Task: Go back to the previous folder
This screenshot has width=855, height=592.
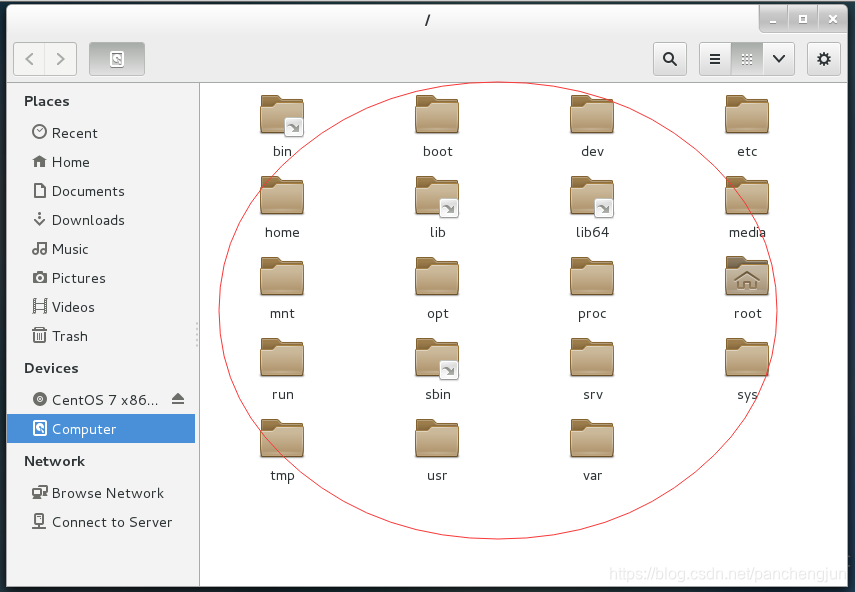Action: click(x=29, y=59)
